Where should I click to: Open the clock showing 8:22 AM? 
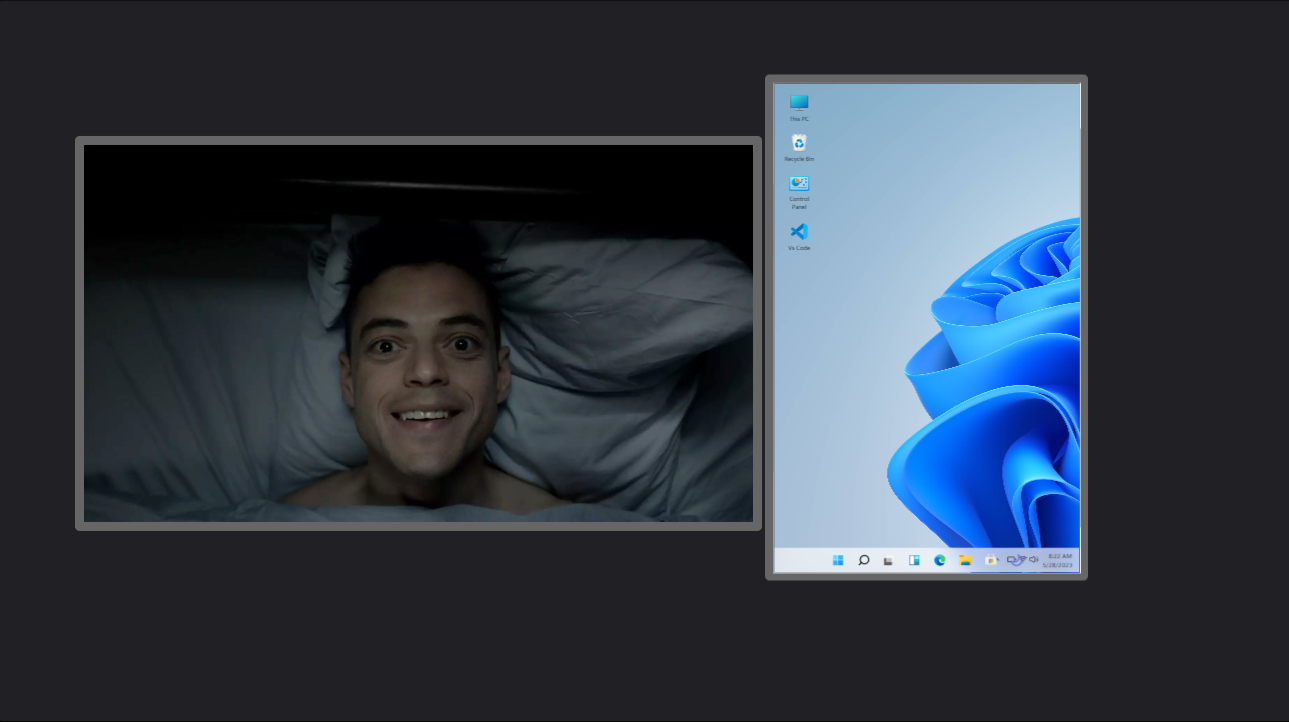tap(1058, 560)
